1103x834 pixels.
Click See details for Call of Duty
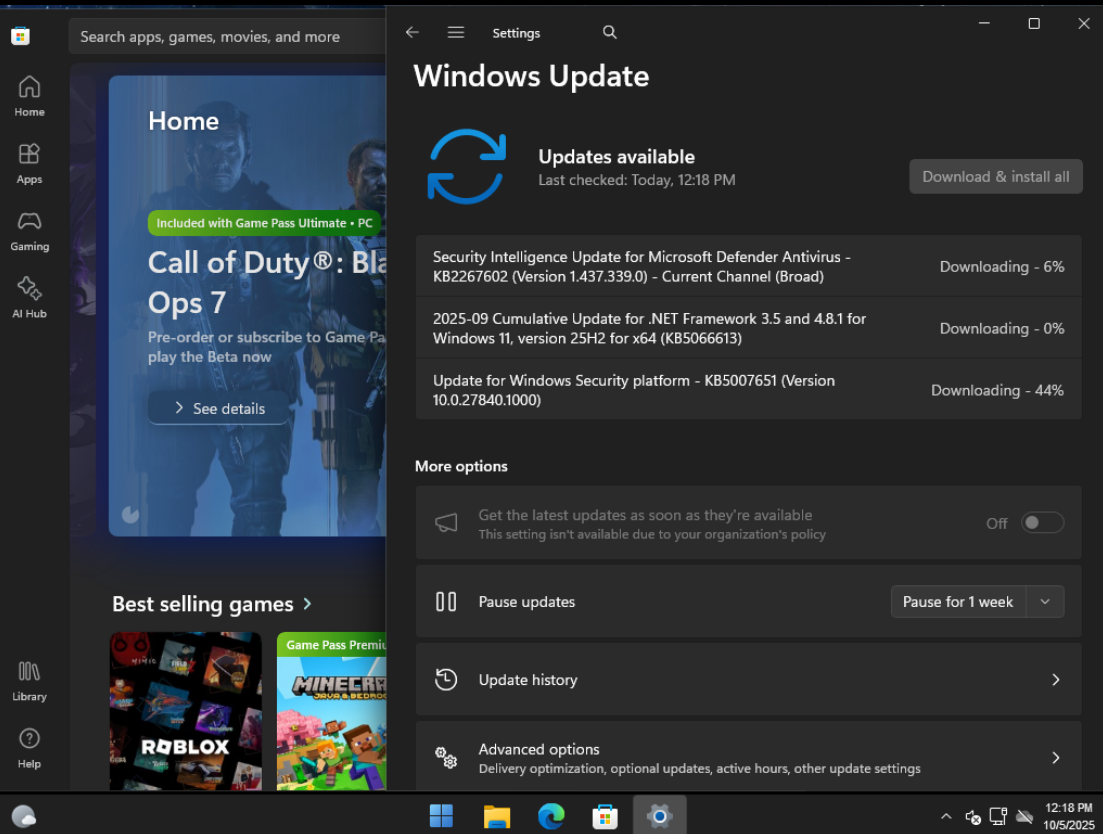click(x=219, y=409)
